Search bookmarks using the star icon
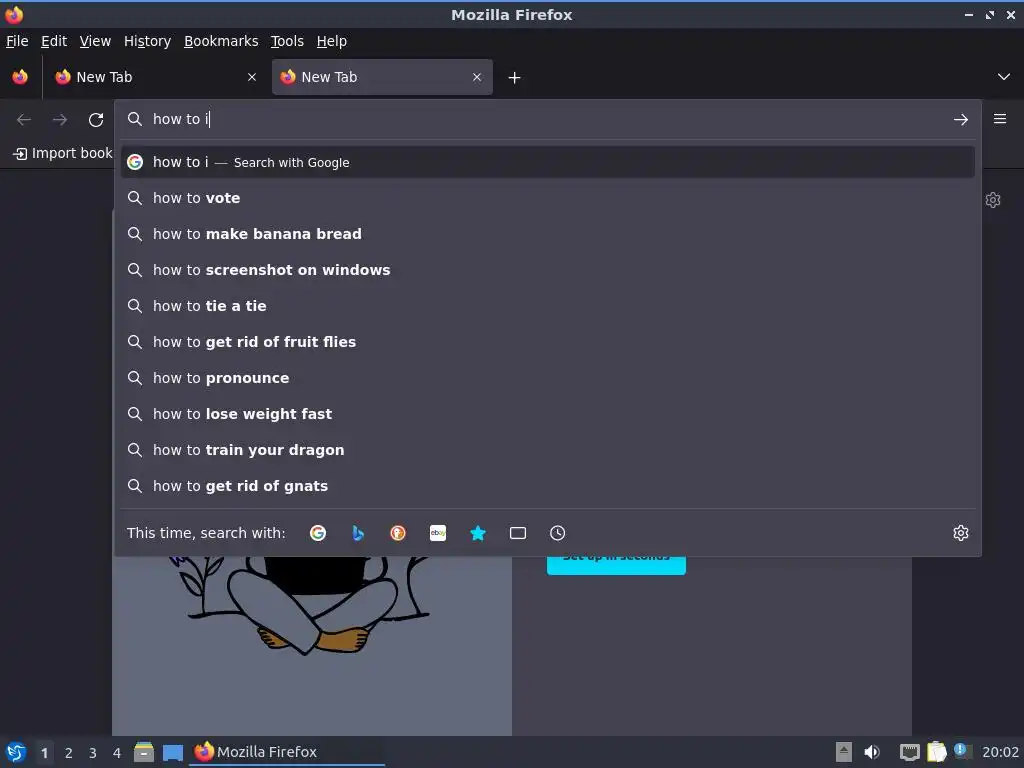The height and width of the screenshot is (768, 1024). (478, 533)
